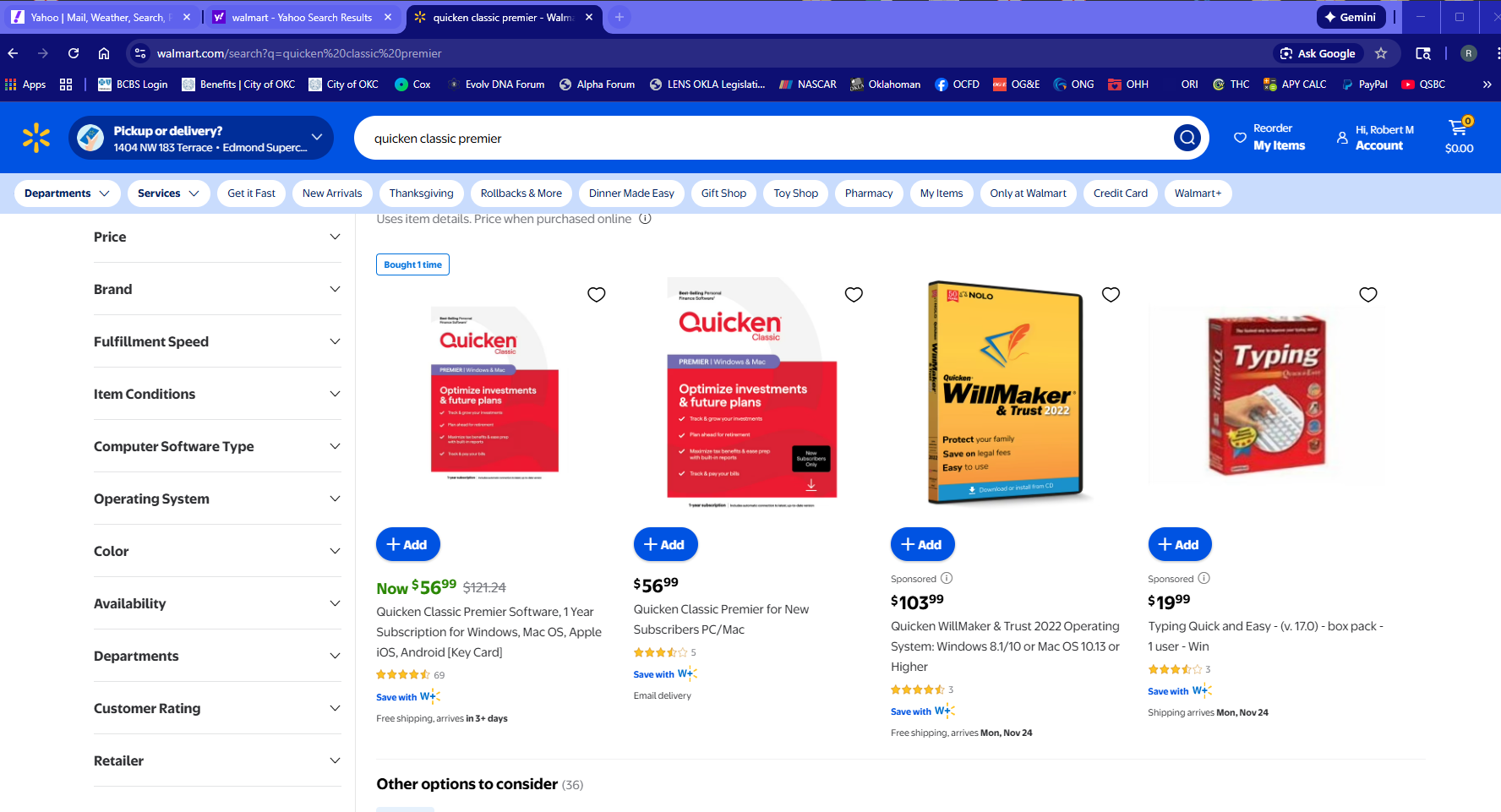Open the Cox bookmark
Image resolution: width=1501 pixels, height=812 pixels.
412,84
